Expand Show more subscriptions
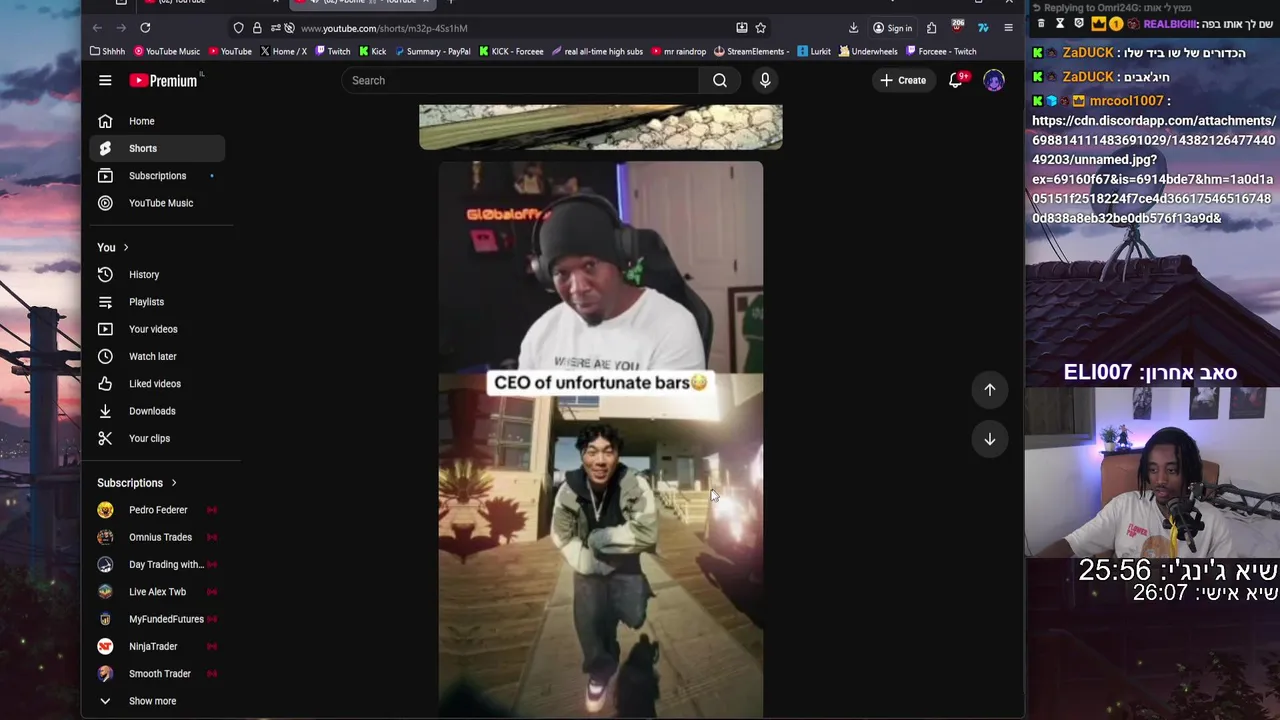 click(157, 701)
